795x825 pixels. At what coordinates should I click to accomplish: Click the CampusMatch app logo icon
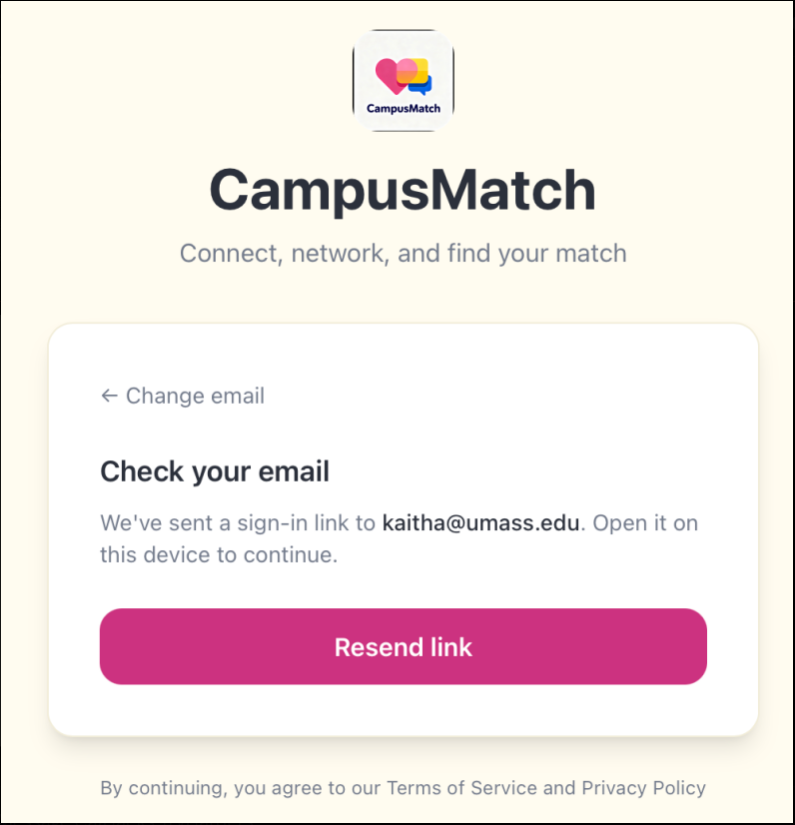click(x=403, y=81)
